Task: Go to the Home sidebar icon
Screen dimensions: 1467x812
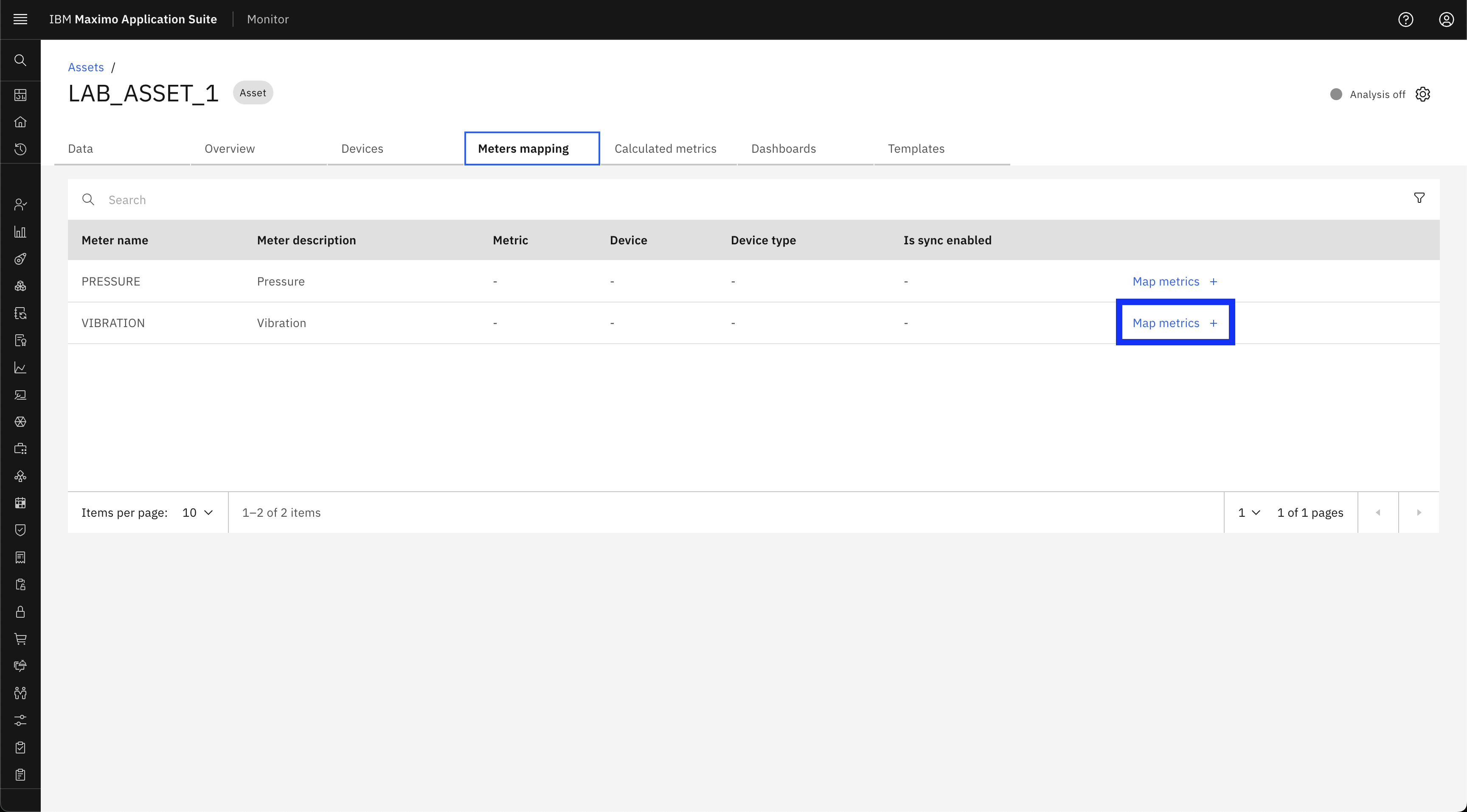Action: (x=20, y=122)
